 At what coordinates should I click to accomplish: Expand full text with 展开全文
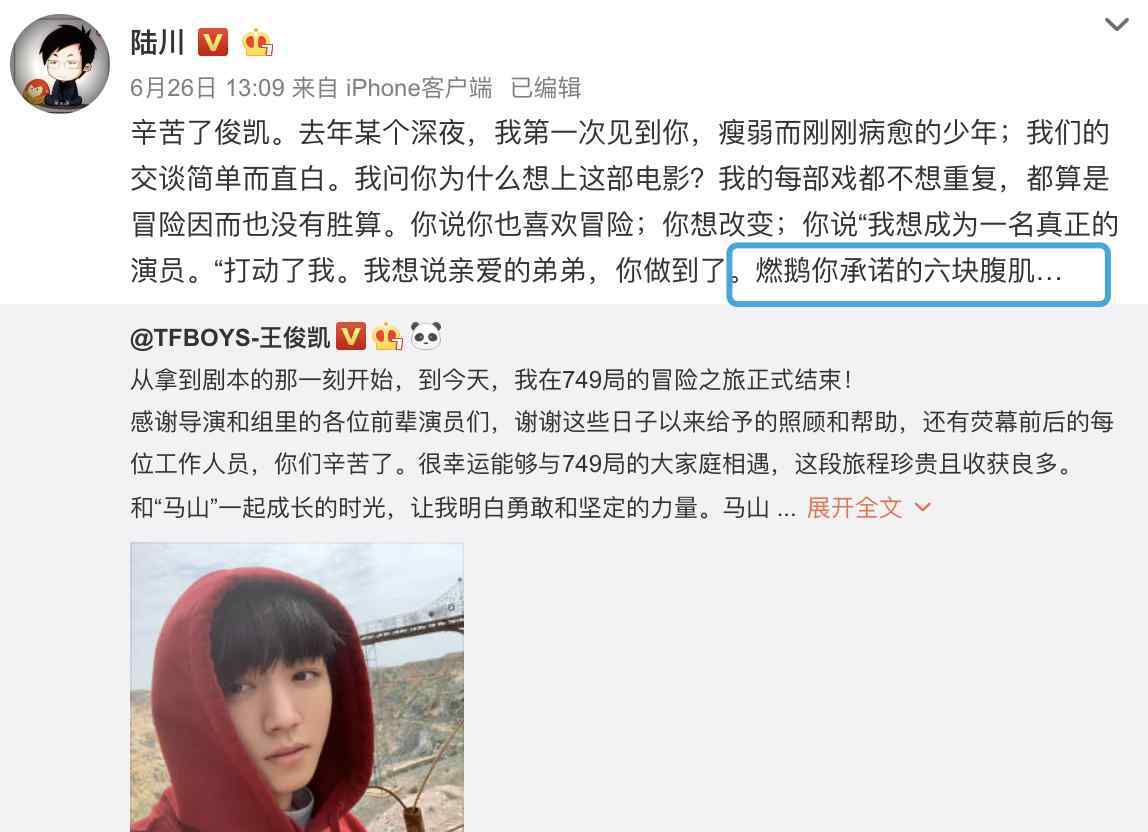click(854, 507)
